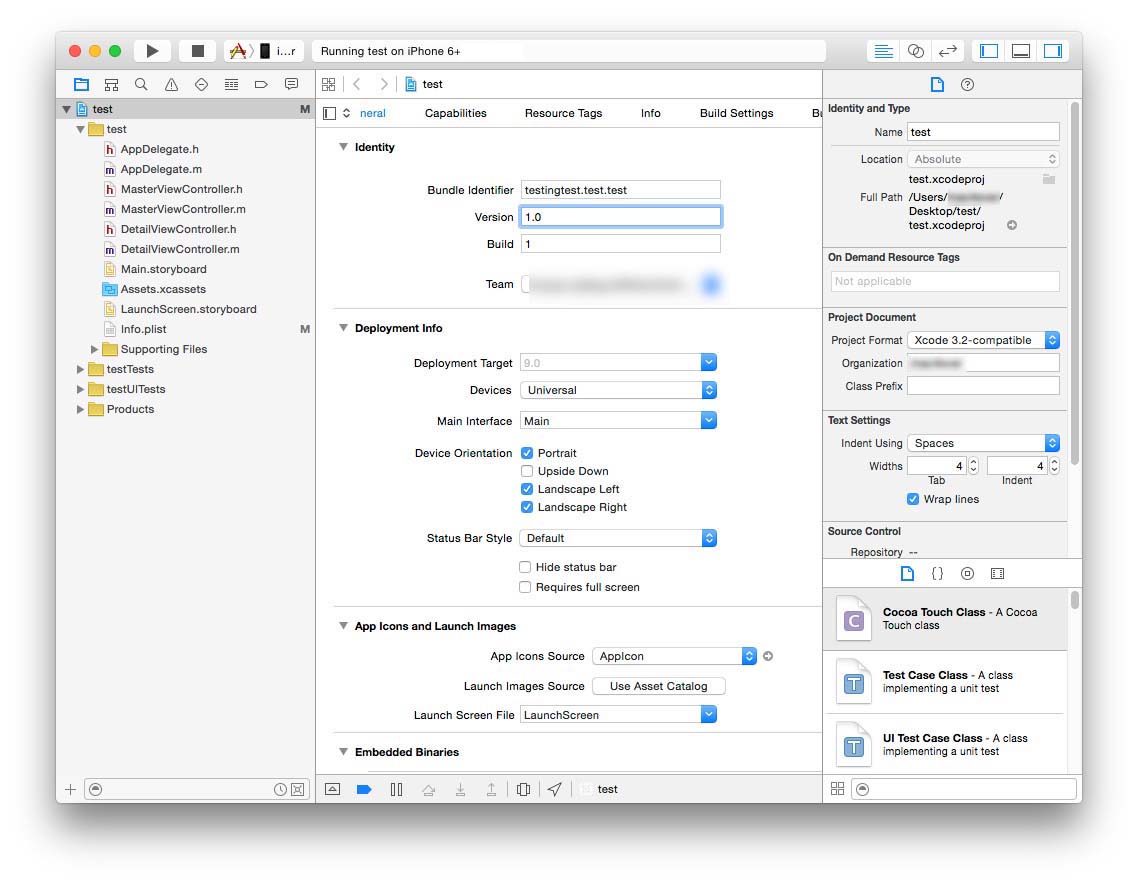Select AppDelegate.m in navigator
This screenshot has width=1138, height=883.
[x=161, y=169]
